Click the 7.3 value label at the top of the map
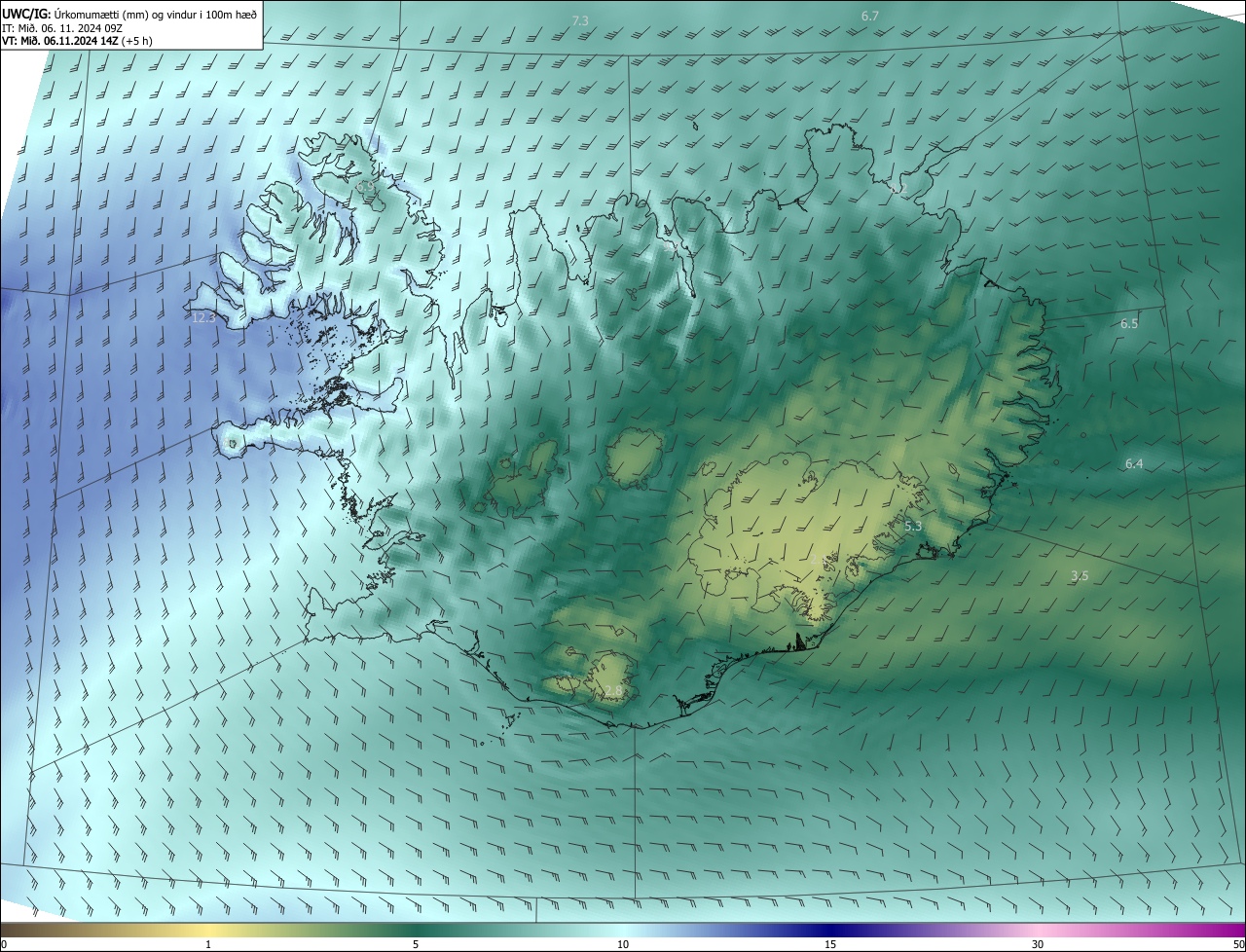 [580, 20]
